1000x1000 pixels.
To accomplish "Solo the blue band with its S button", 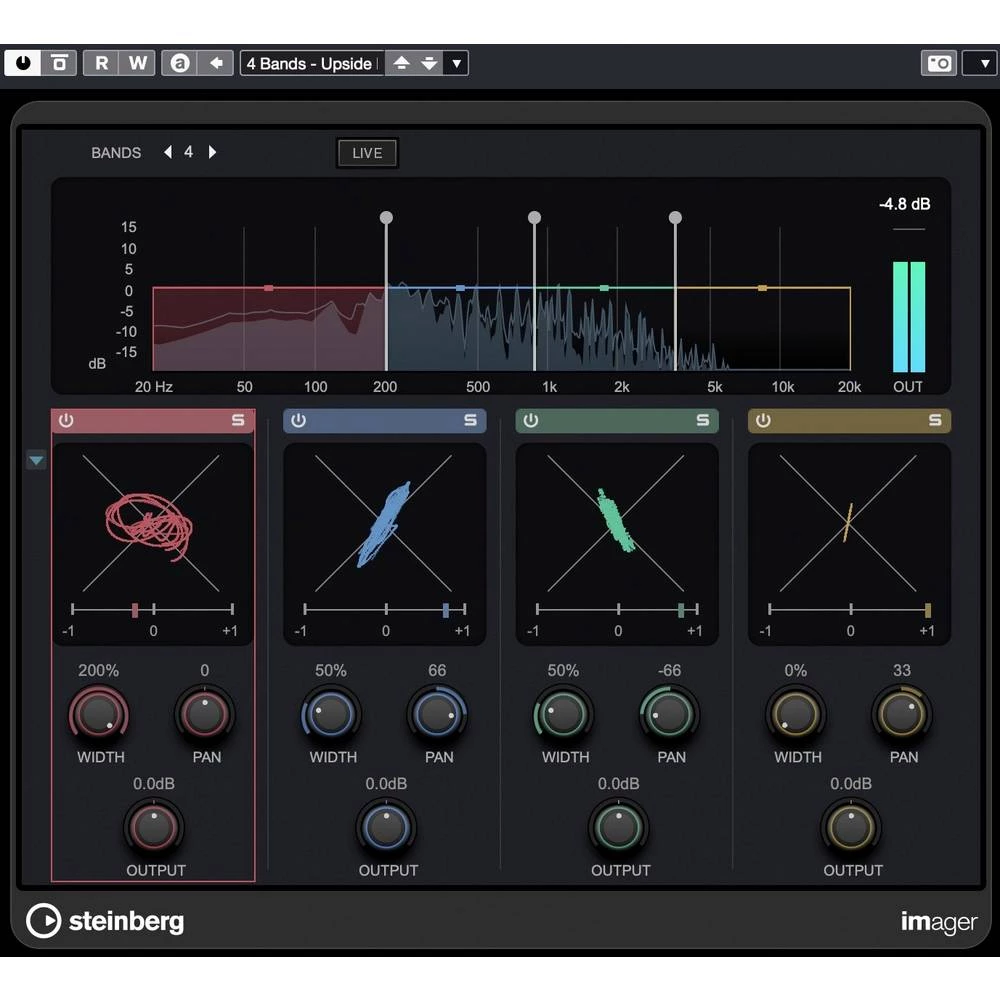I will (x=470, y=420).
